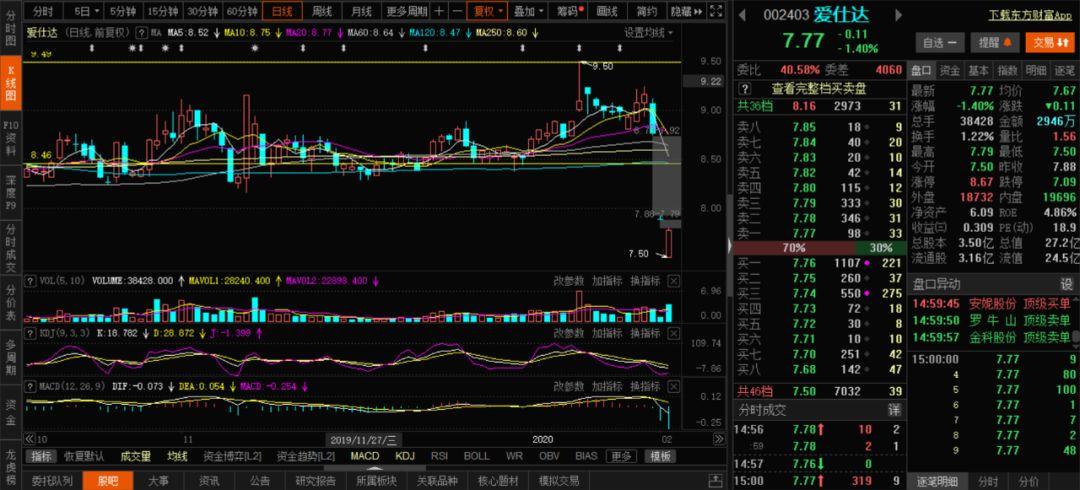This screenshot has width=1080, height=490.
Task: Open the 复权 adjustment dropdown
Action: [x=488, y=11]
